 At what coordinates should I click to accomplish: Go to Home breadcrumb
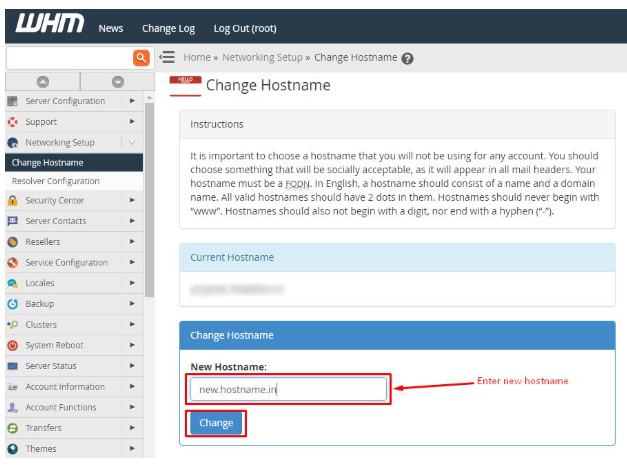point(197,58)
